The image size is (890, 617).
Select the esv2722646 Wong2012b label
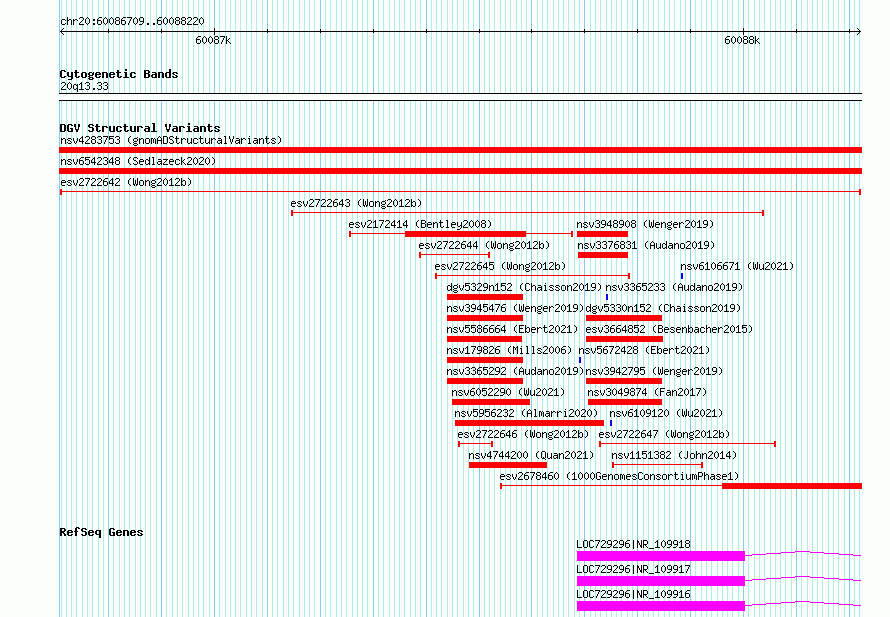tap(523, 434)
